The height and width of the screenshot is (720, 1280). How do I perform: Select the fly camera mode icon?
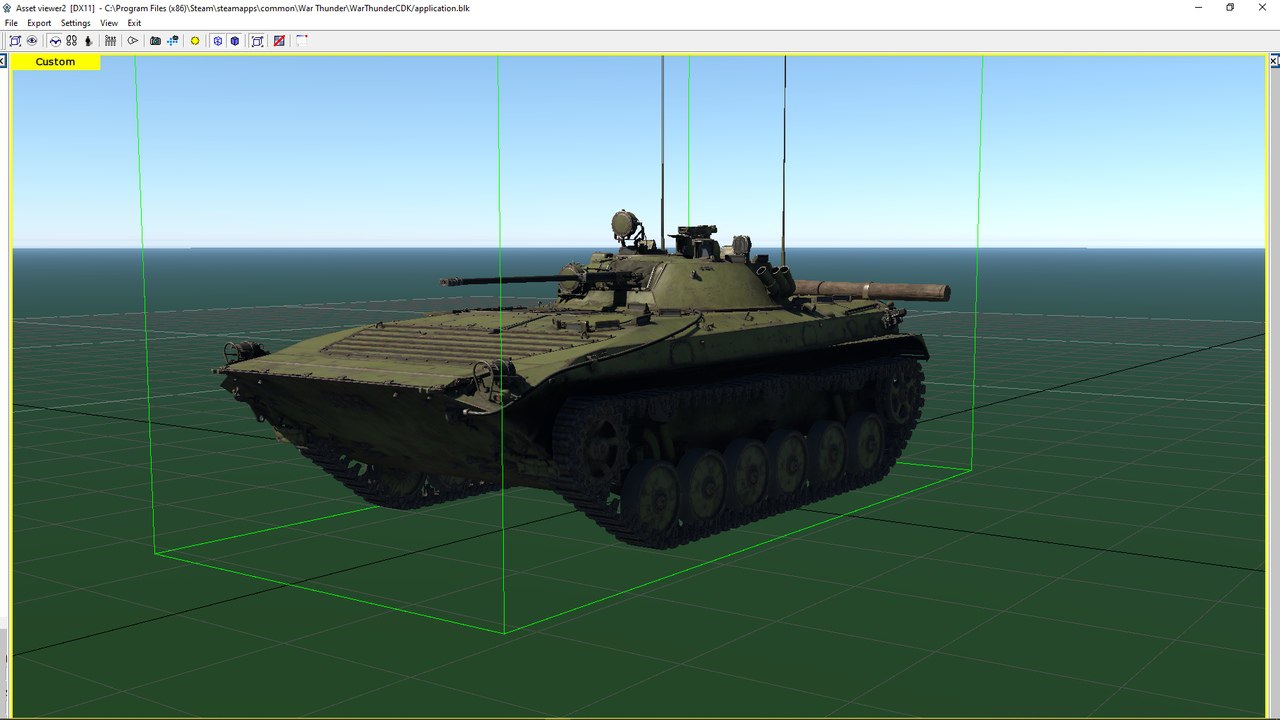pyautogui.click(x=55, y=41)
